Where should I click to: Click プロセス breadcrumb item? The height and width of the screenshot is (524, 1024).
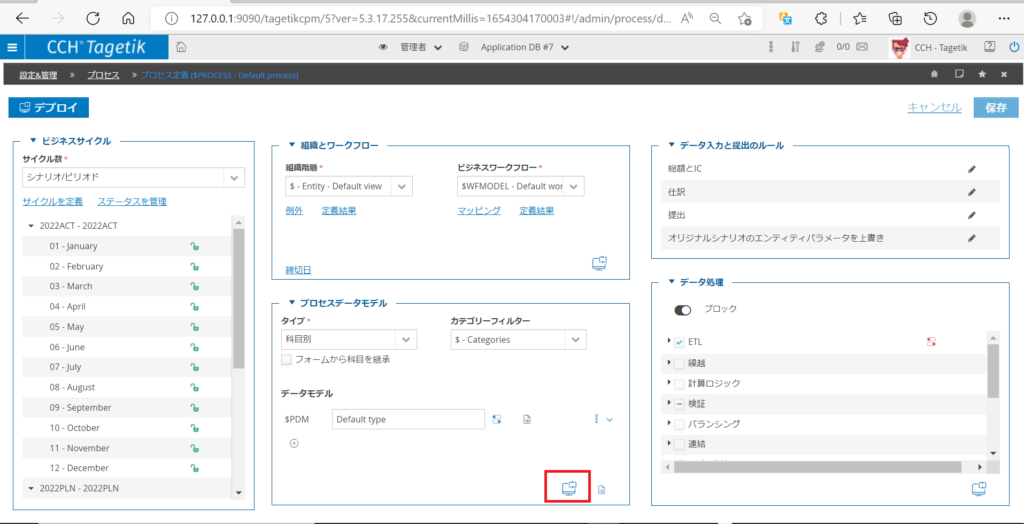point(102,75)
